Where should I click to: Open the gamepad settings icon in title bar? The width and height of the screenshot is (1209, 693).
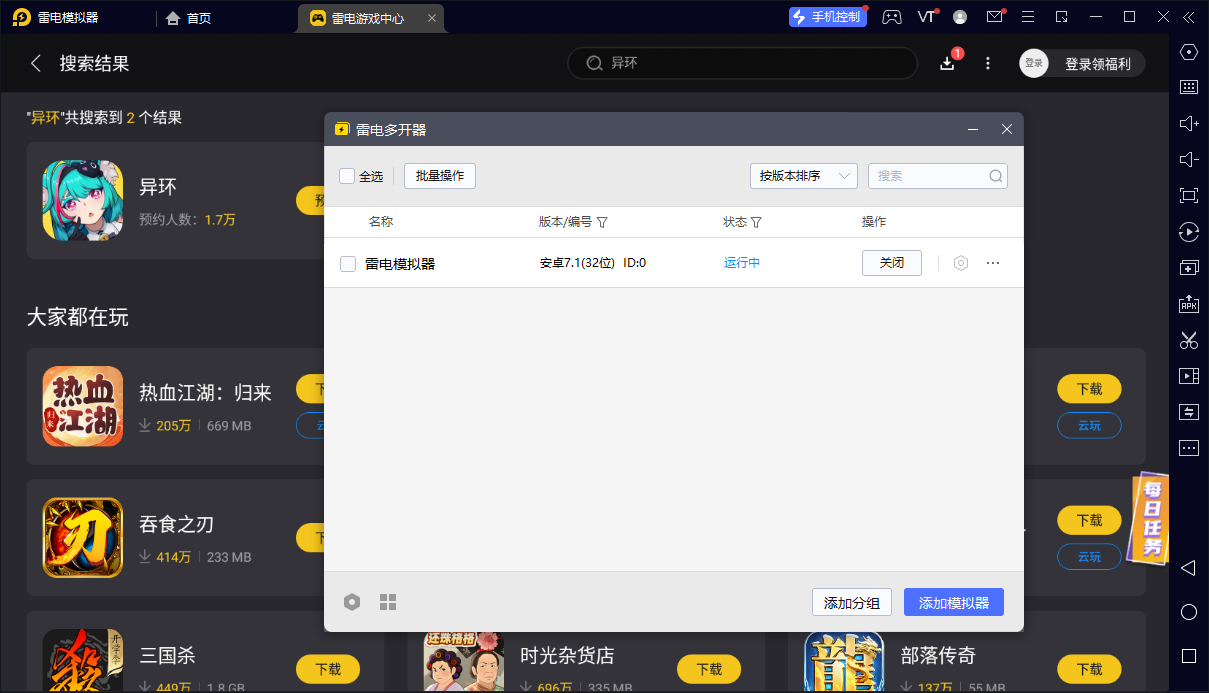tap(892, 17)
